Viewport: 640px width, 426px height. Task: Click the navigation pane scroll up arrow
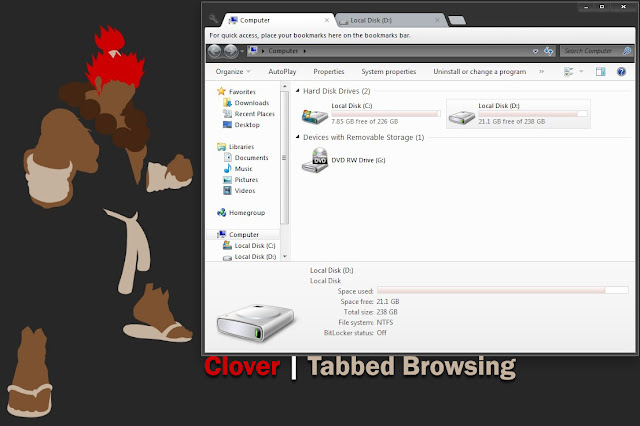(x=284, y=86)
